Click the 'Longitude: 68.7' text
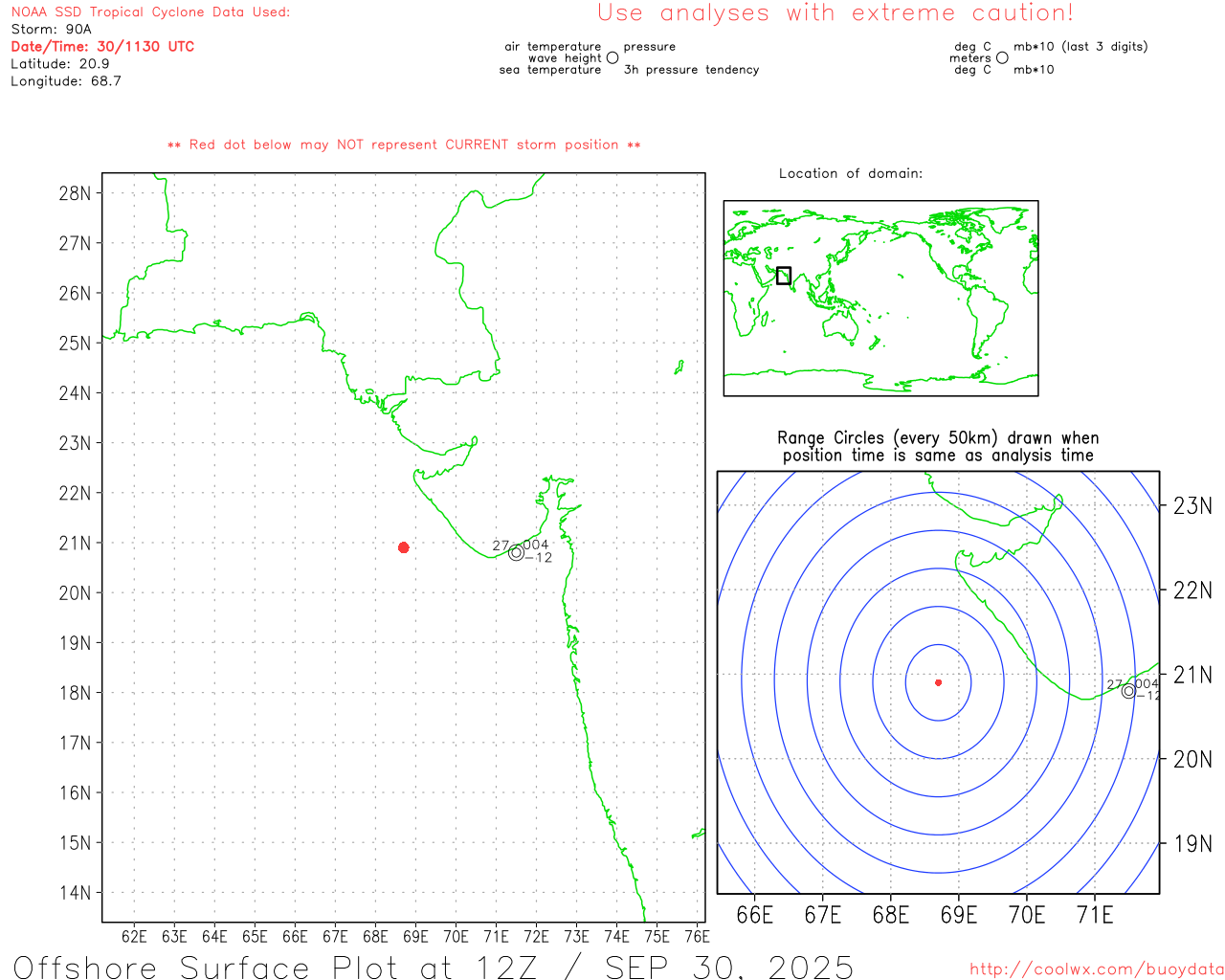The width and height of the screenshot is (1225, 980). (66, 81)
